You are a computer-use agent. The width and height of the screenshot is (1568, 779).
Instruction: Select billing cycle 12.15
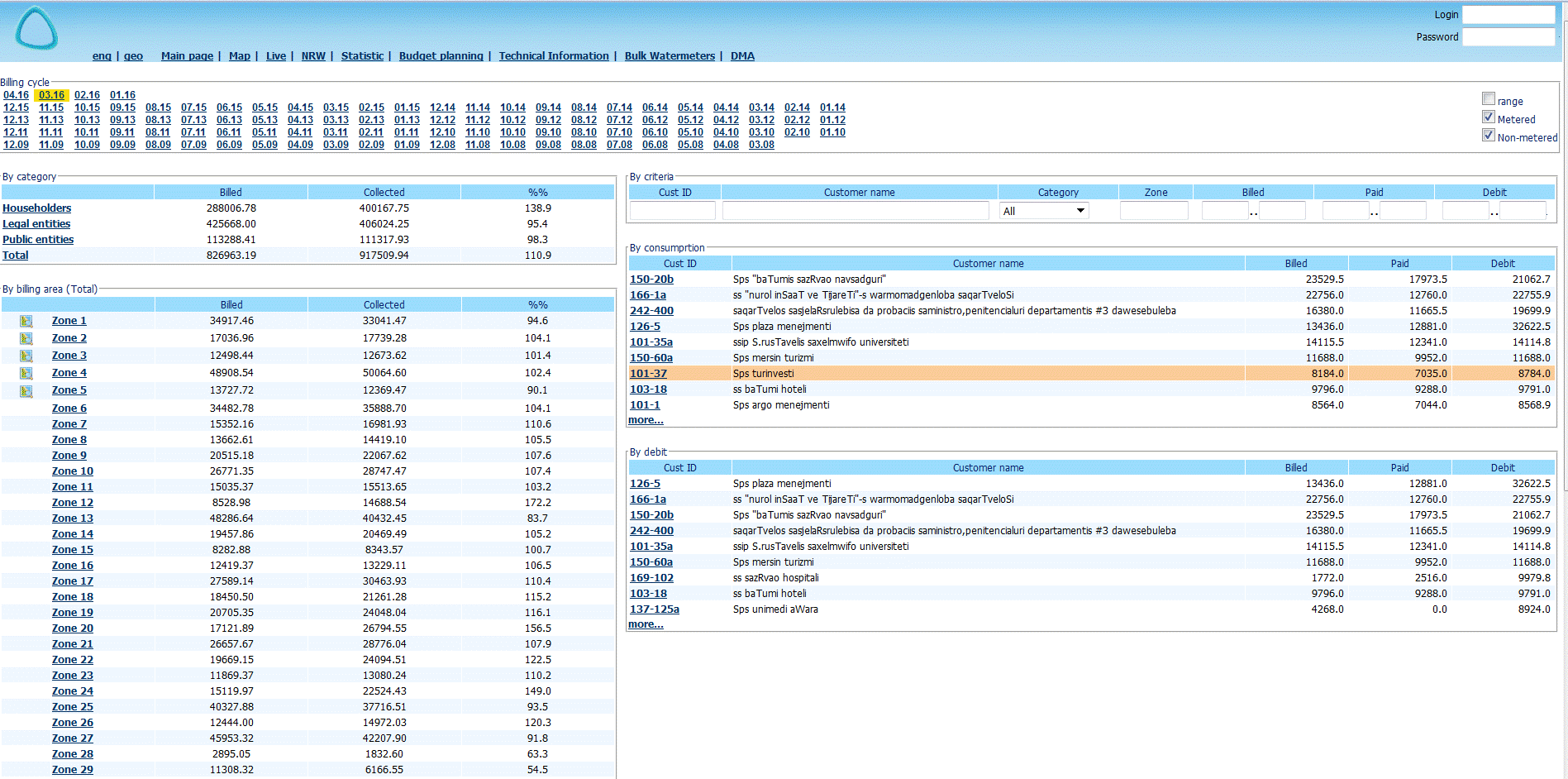(x=16, y=108)
